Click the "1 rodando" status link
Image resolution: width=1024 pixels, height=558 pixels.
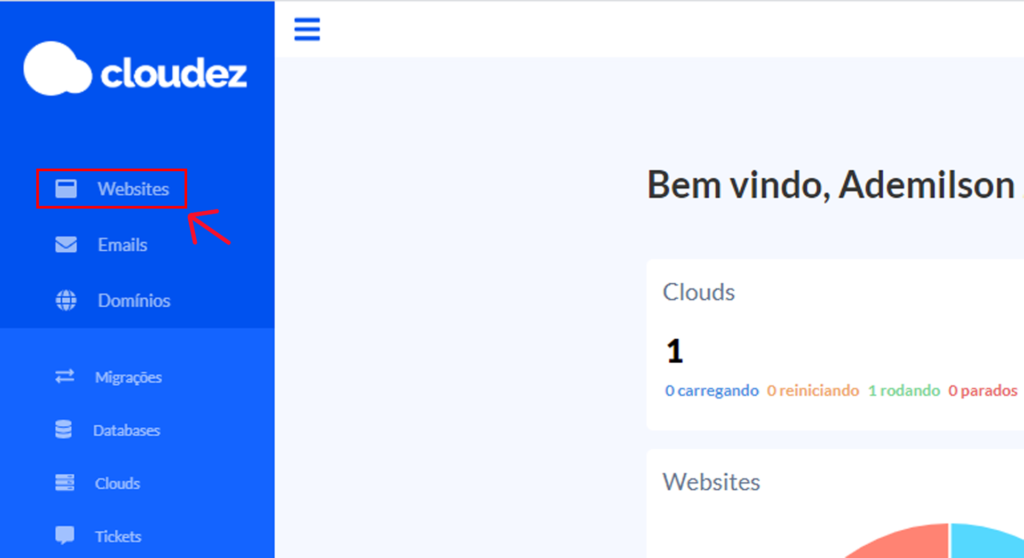tap(904, 391)
